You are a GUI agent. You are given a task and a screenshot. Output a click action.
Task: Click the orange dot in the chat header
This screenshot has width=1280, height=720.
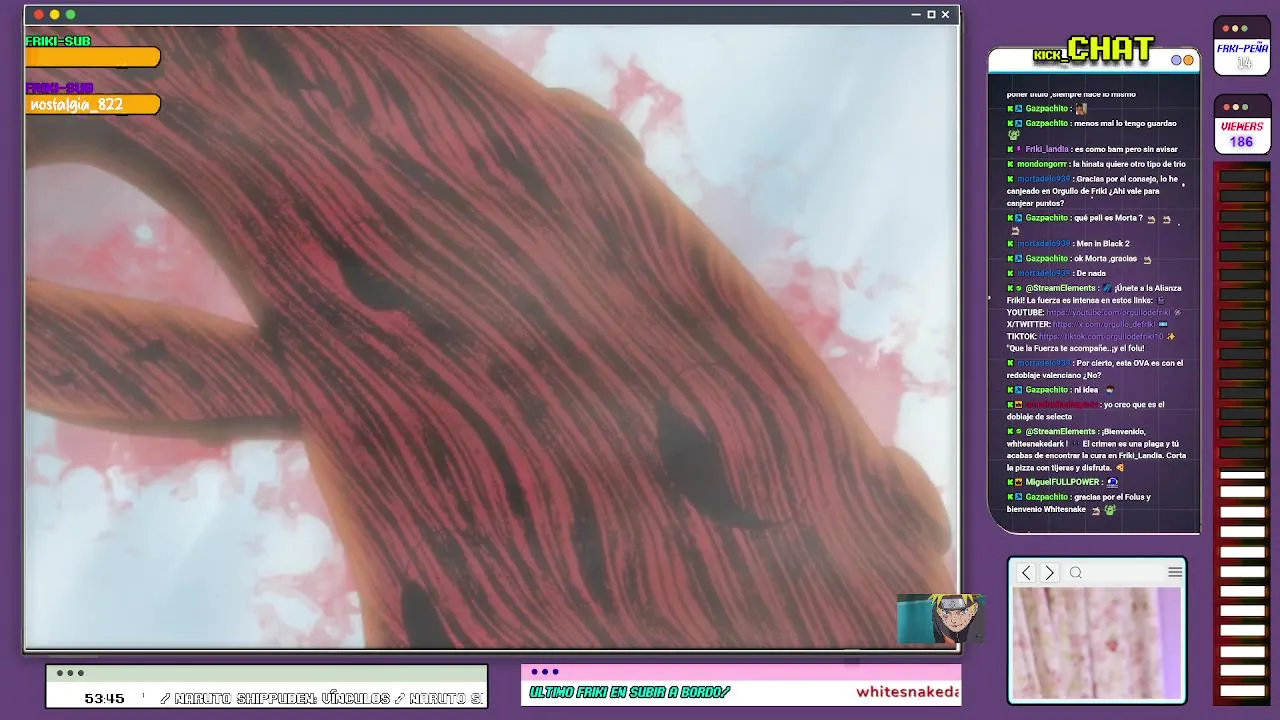[x=1188, y=60]
